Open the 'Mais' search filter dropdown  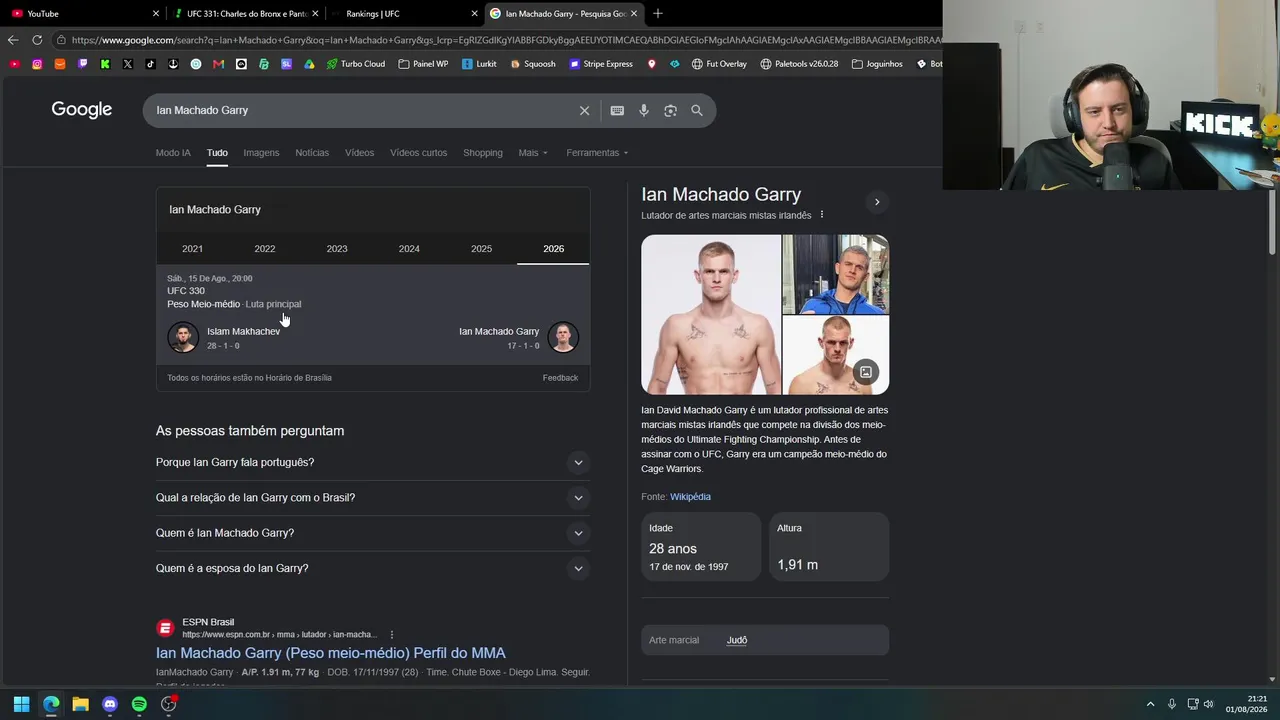pyautogui.click(x=533, y=153)
